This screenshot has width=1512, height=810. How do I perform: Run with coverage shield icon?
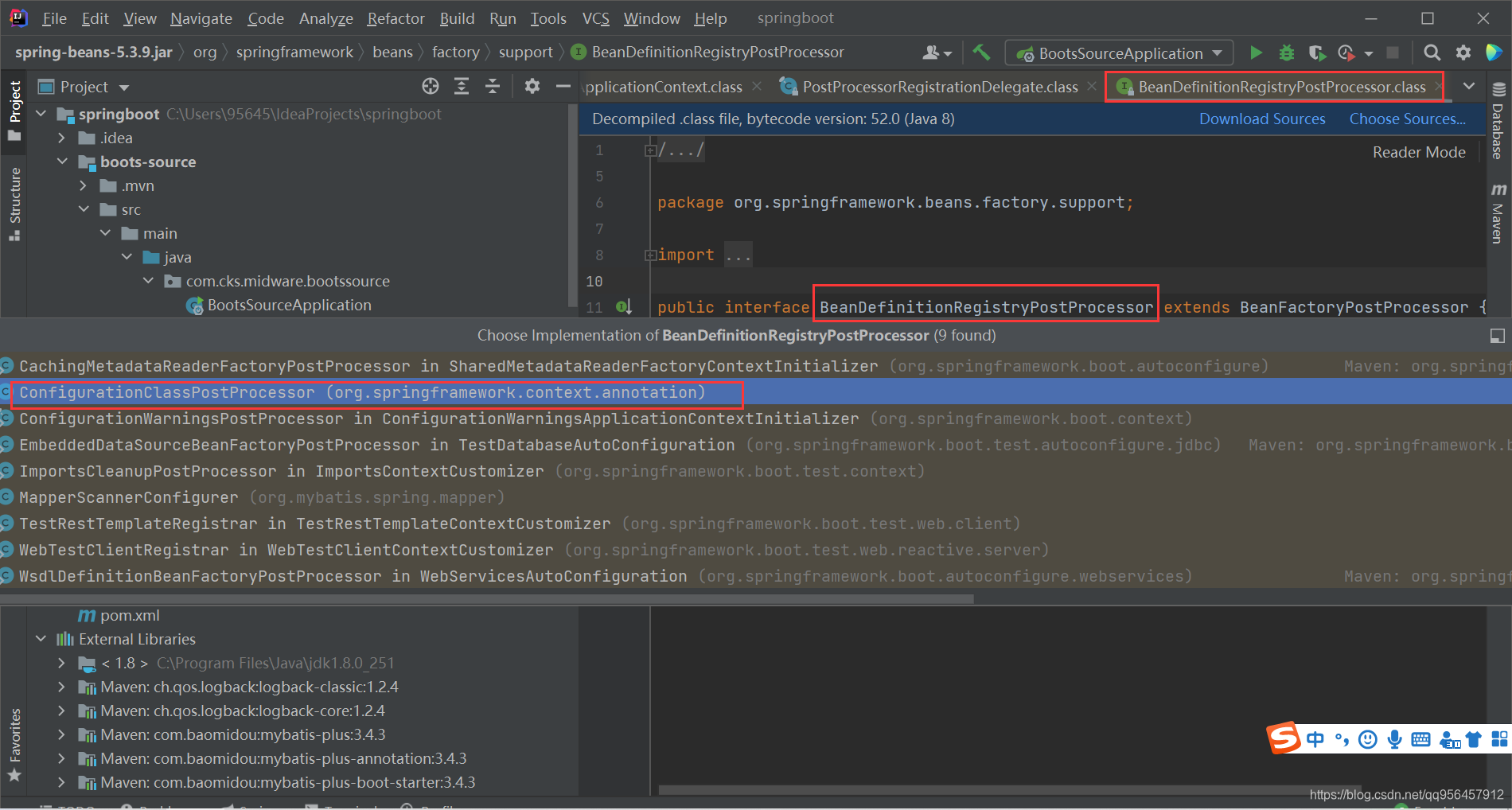tap(1316, 53)
